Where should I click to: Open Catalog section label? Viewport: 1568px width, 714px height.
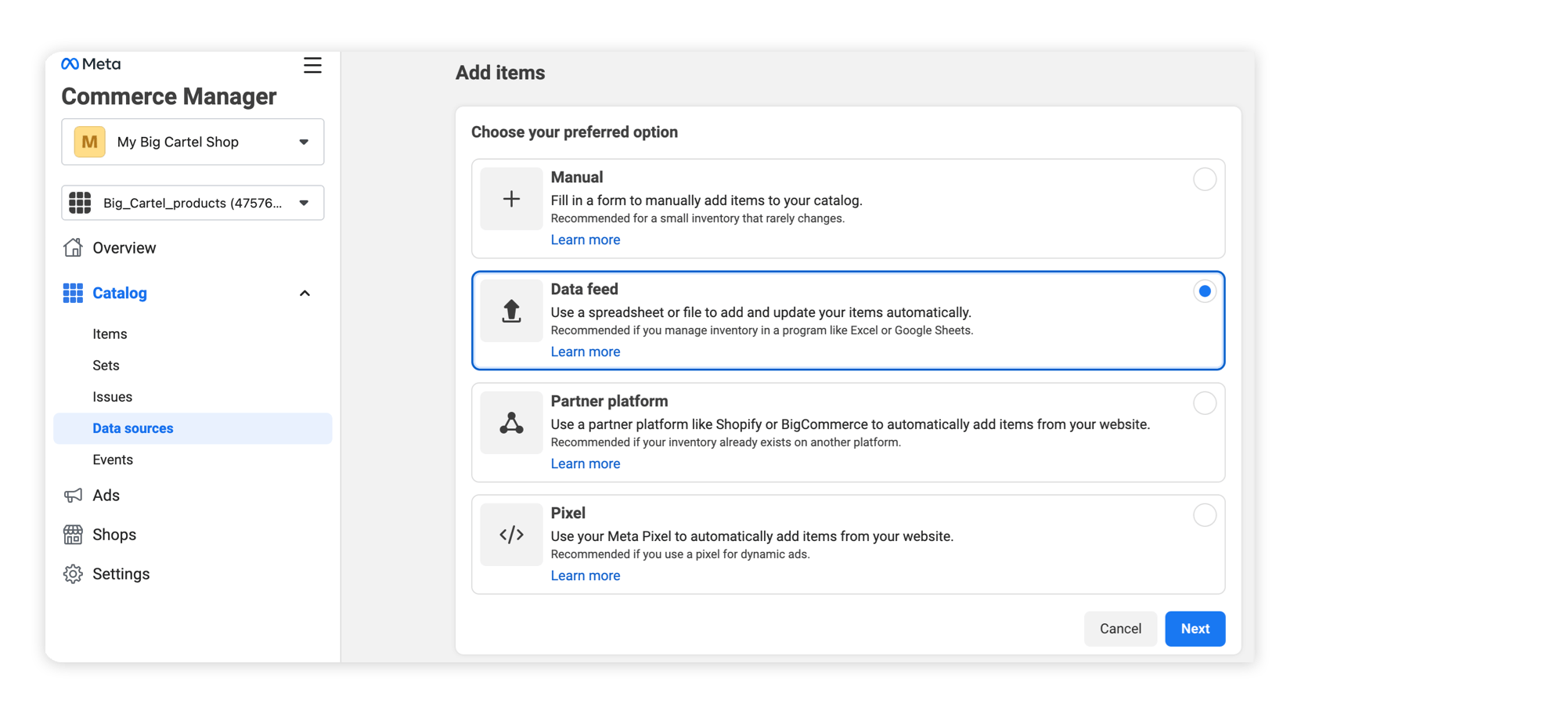coord(120,293)
